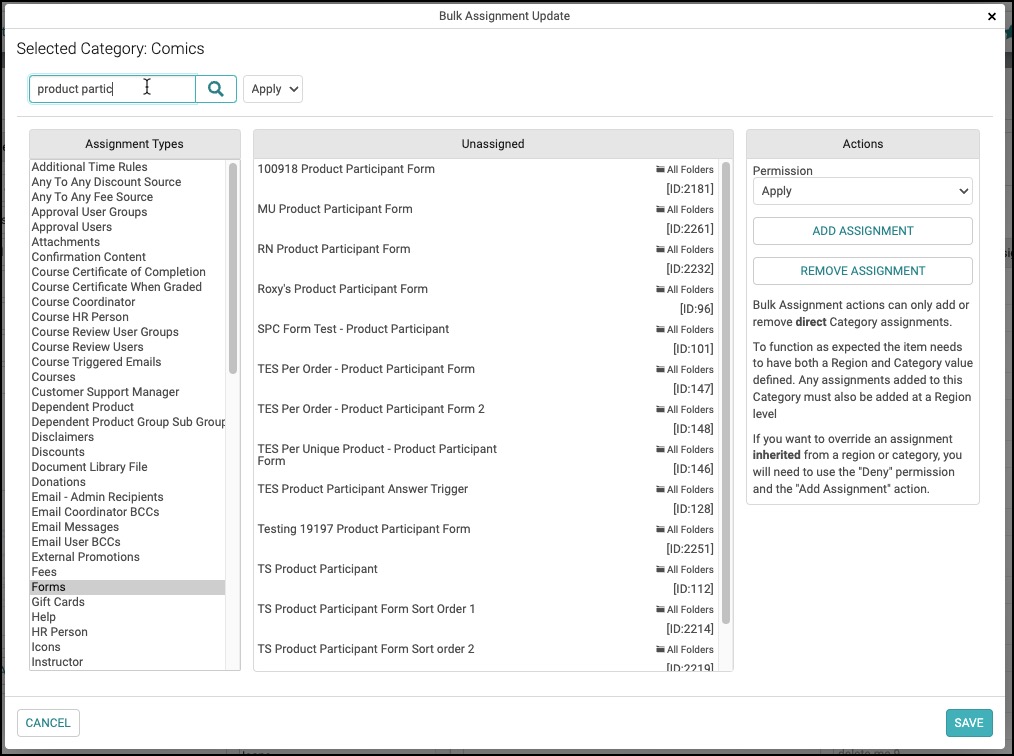
Task: Click the CANCEL button
Action: click(x=48, y=723)
